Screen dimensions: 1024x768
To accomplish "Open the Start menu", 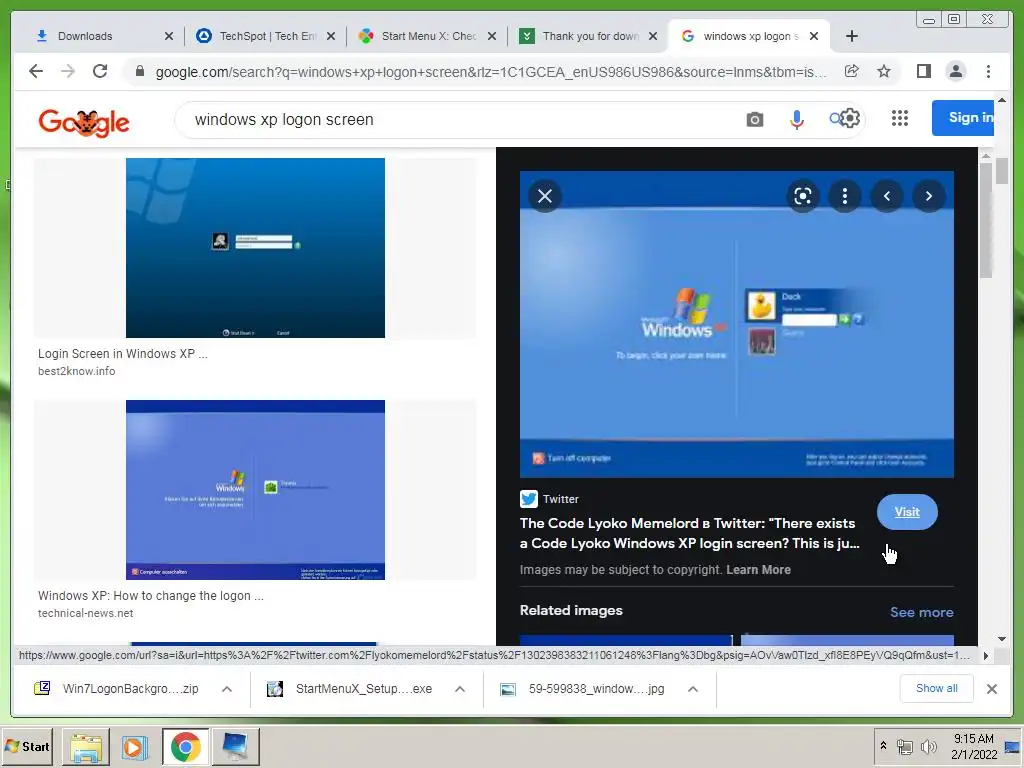I will point(27,746).
